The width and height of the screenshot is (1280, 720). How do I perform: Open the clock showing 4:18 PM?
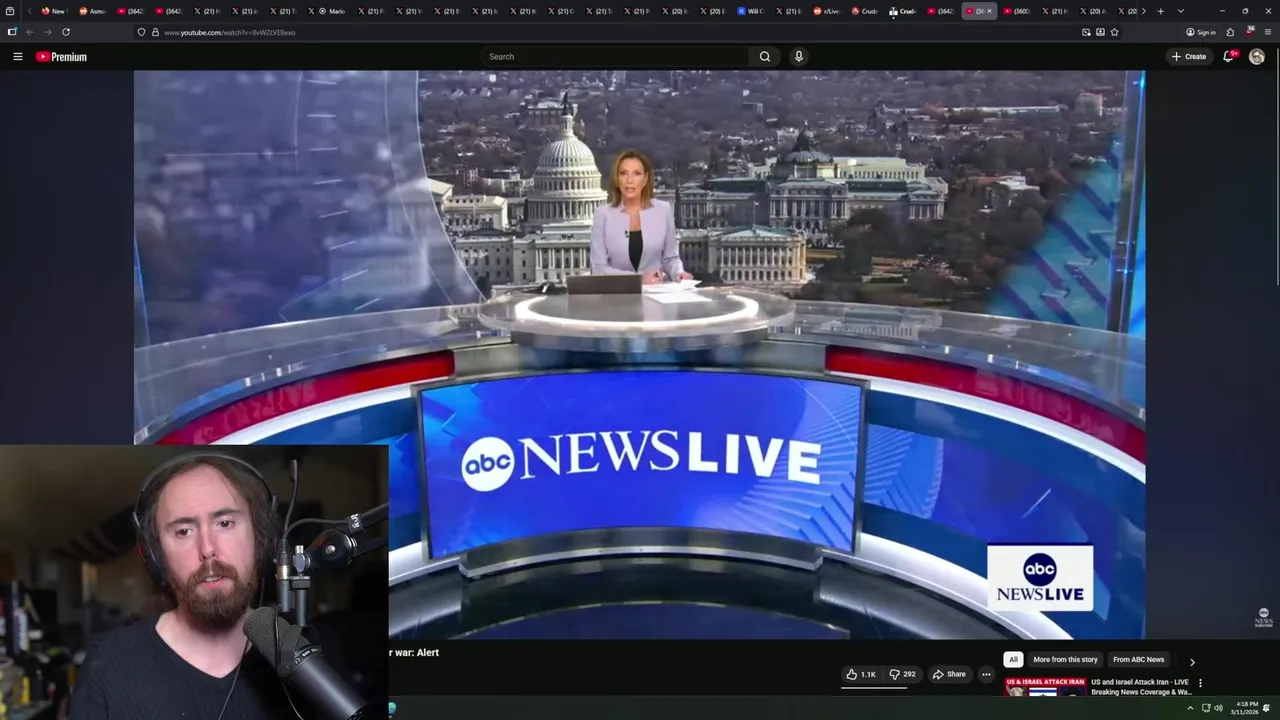[1246, 708]
